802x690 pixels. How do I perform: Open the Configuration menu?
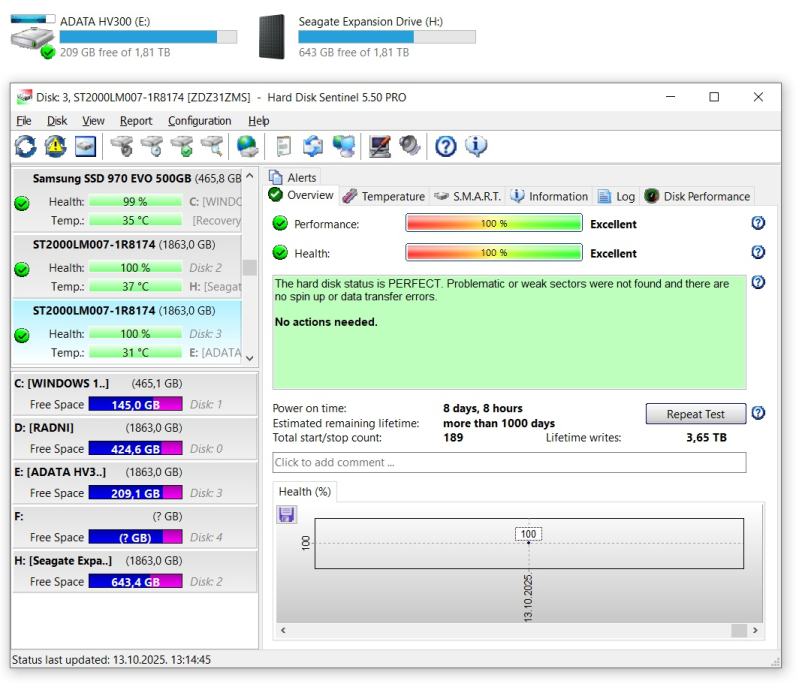(x=199, y=121)
